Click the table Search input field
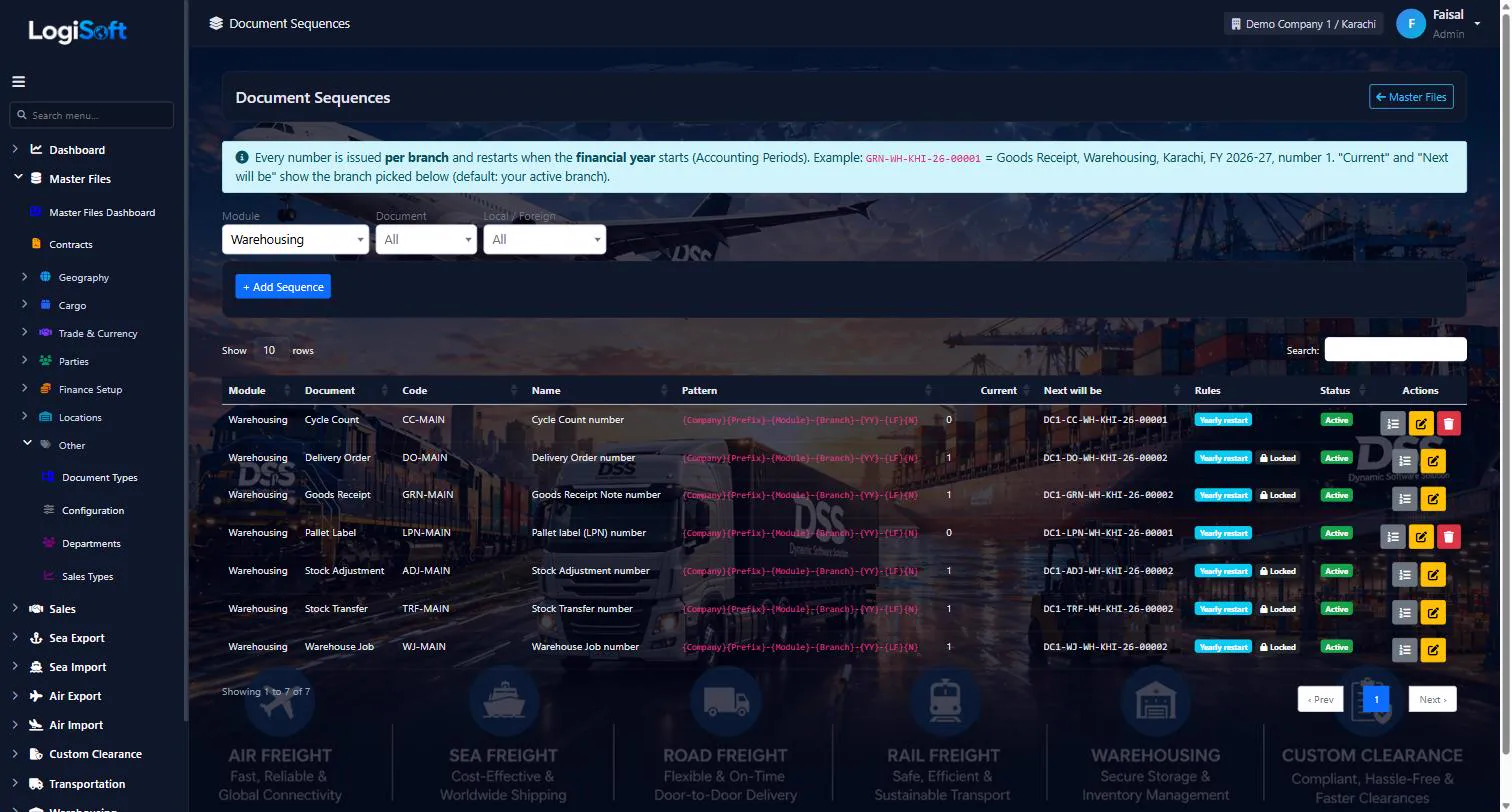1512x812 pixels. click(1395, 349)
